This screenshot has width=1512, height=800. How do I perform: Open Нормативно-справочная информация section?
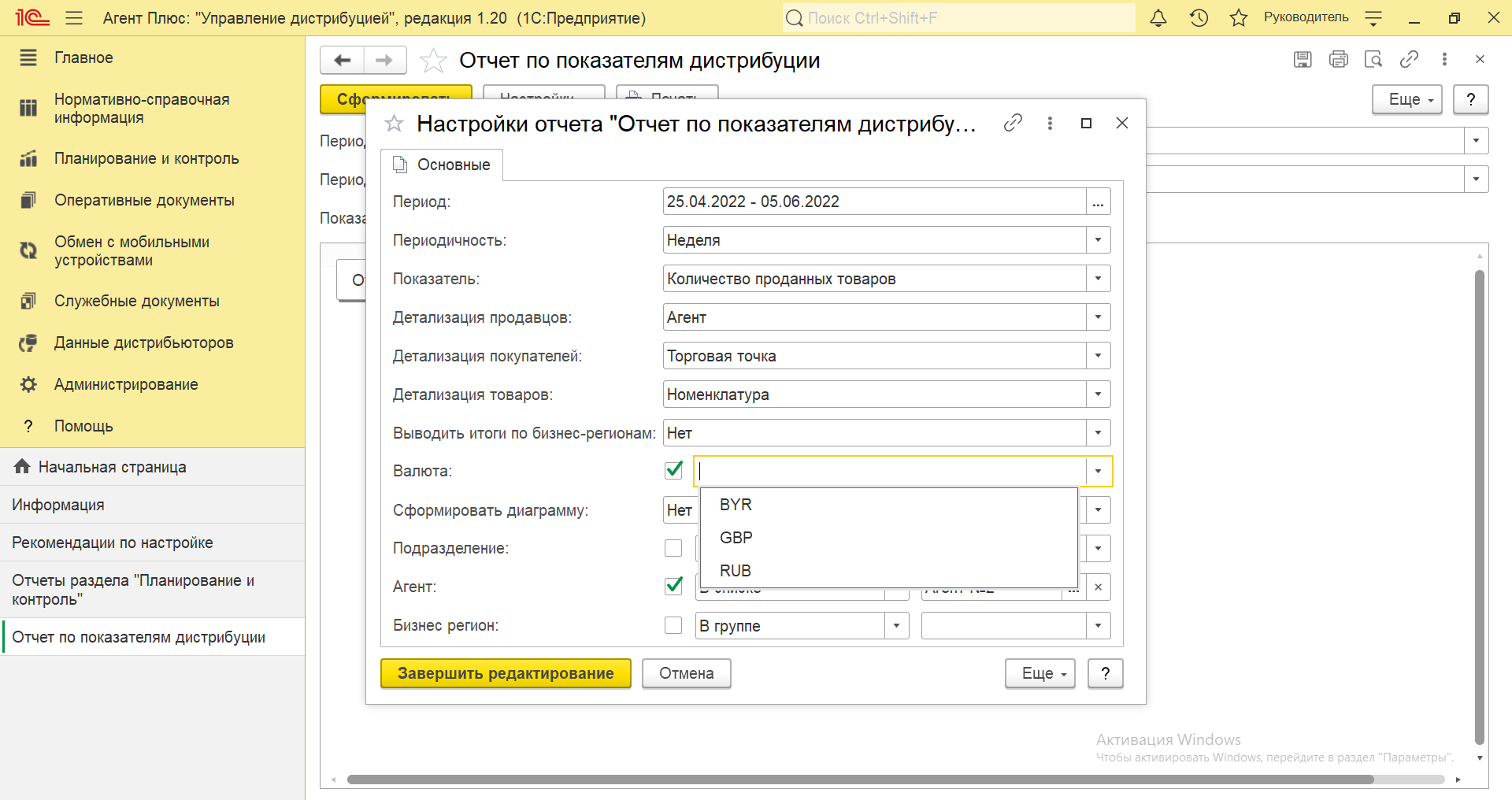tap(152, 109)
